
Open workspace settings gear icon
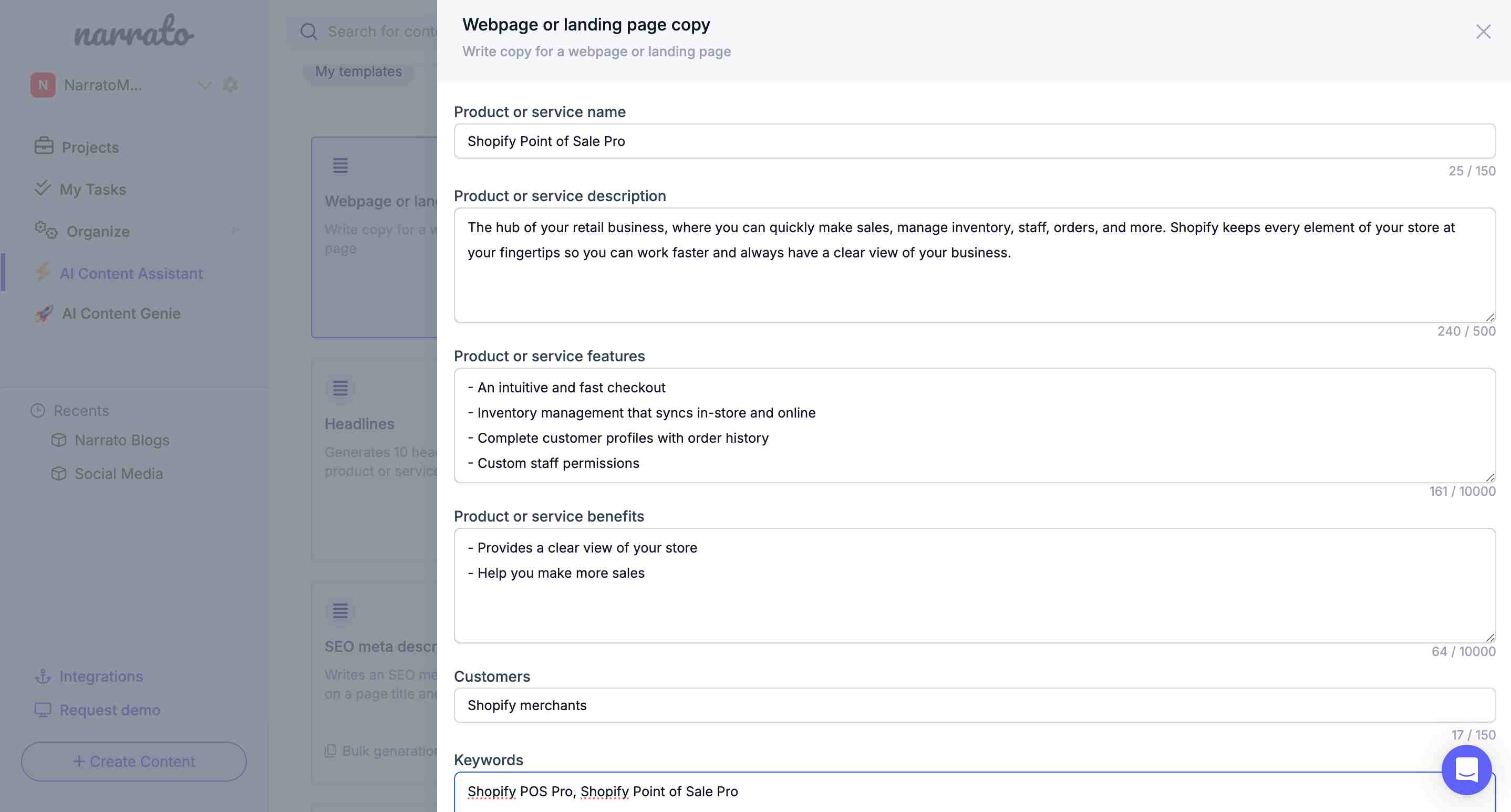tap(231, 85)
